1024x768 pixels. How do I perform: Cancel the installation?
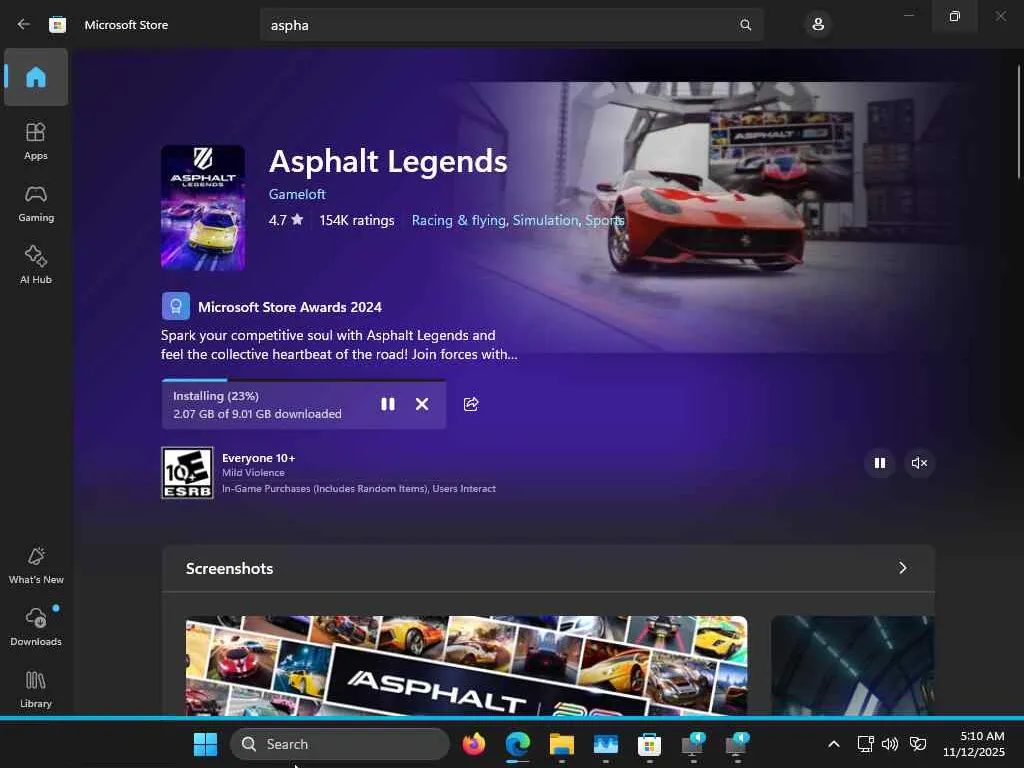tap(422, 404)
